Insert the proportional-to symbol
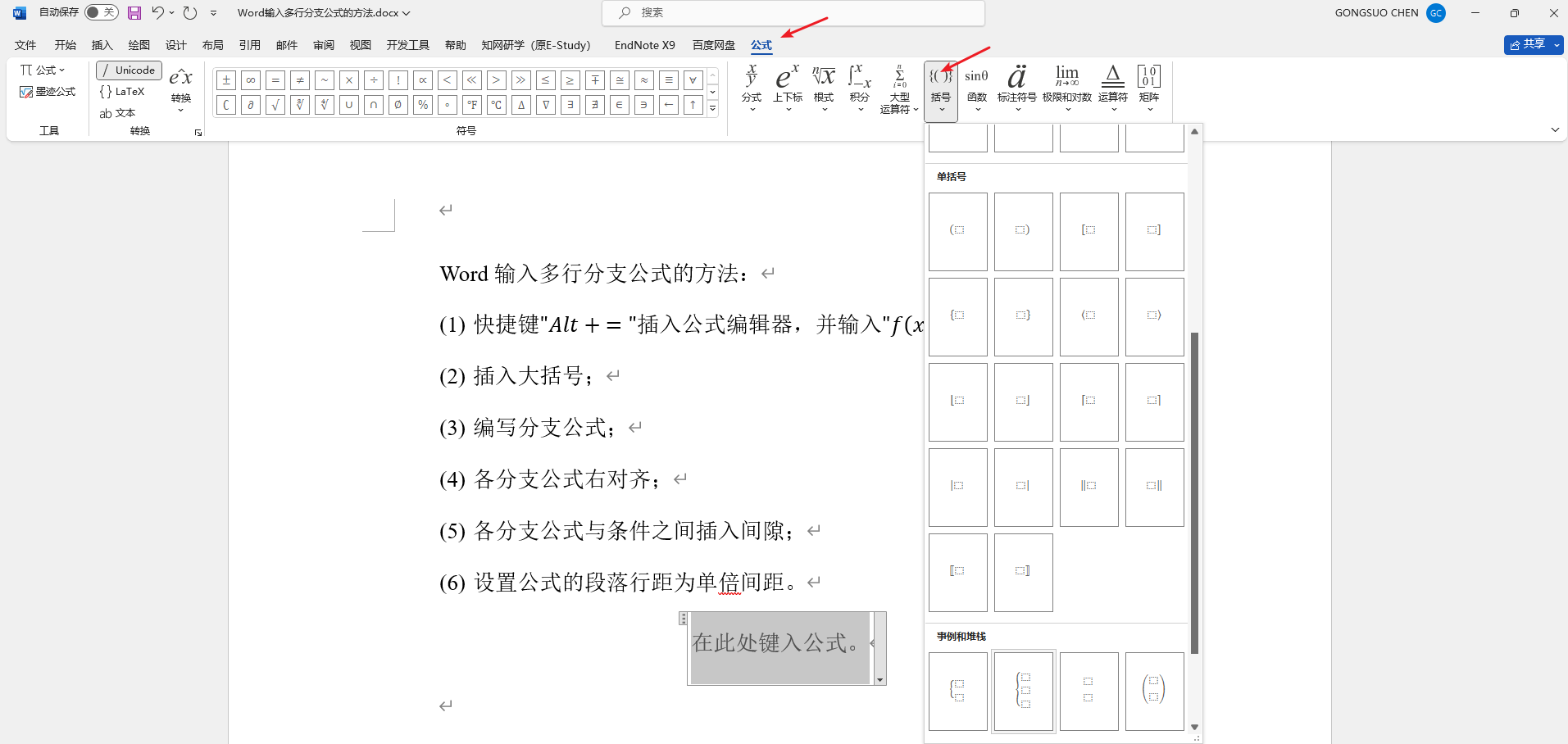This screenshot has width=1568, height=744. tap(423, 80)
